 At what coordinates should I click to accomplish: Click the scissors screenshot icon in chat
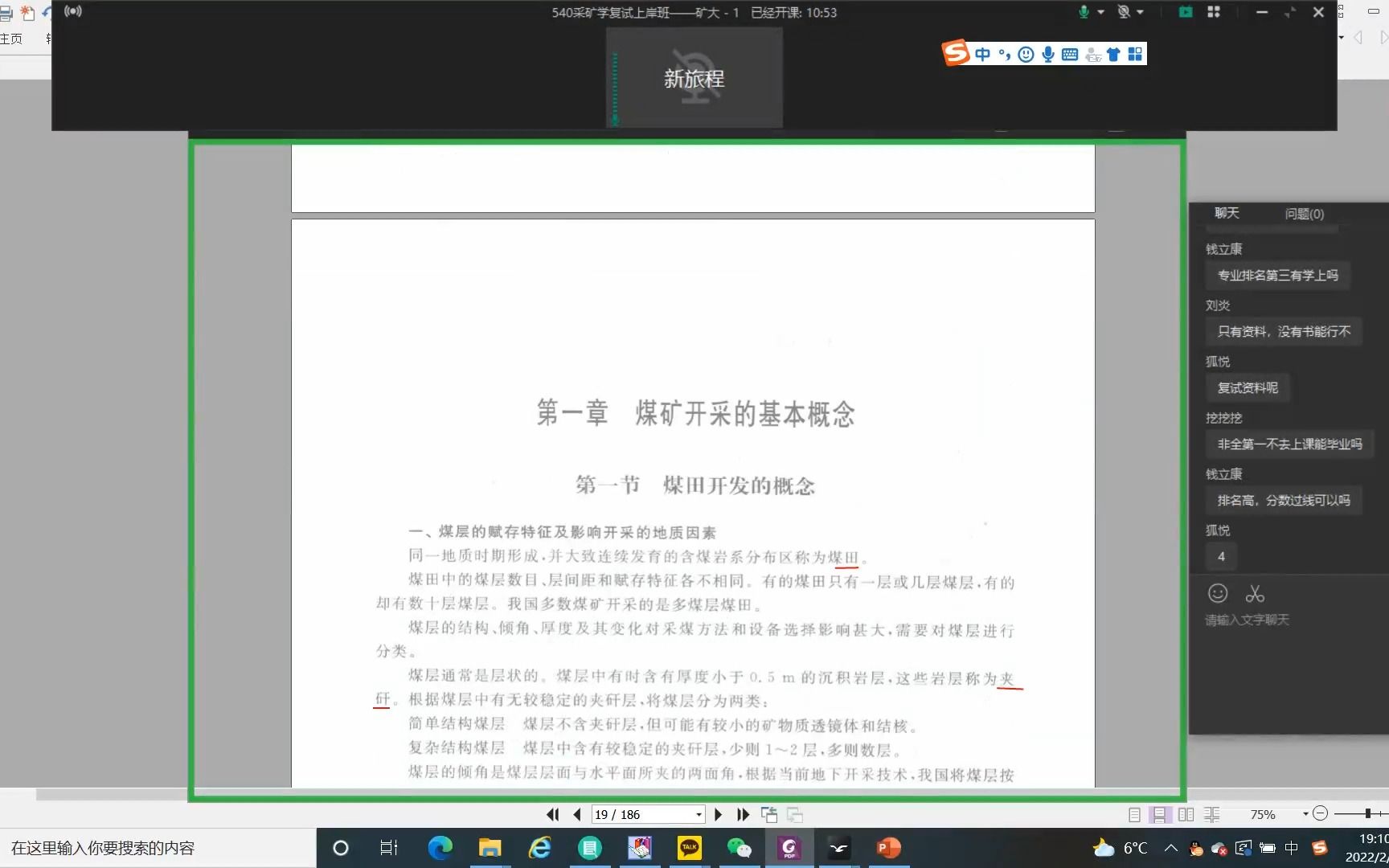pyautogui.click(x=1255, y=594)
